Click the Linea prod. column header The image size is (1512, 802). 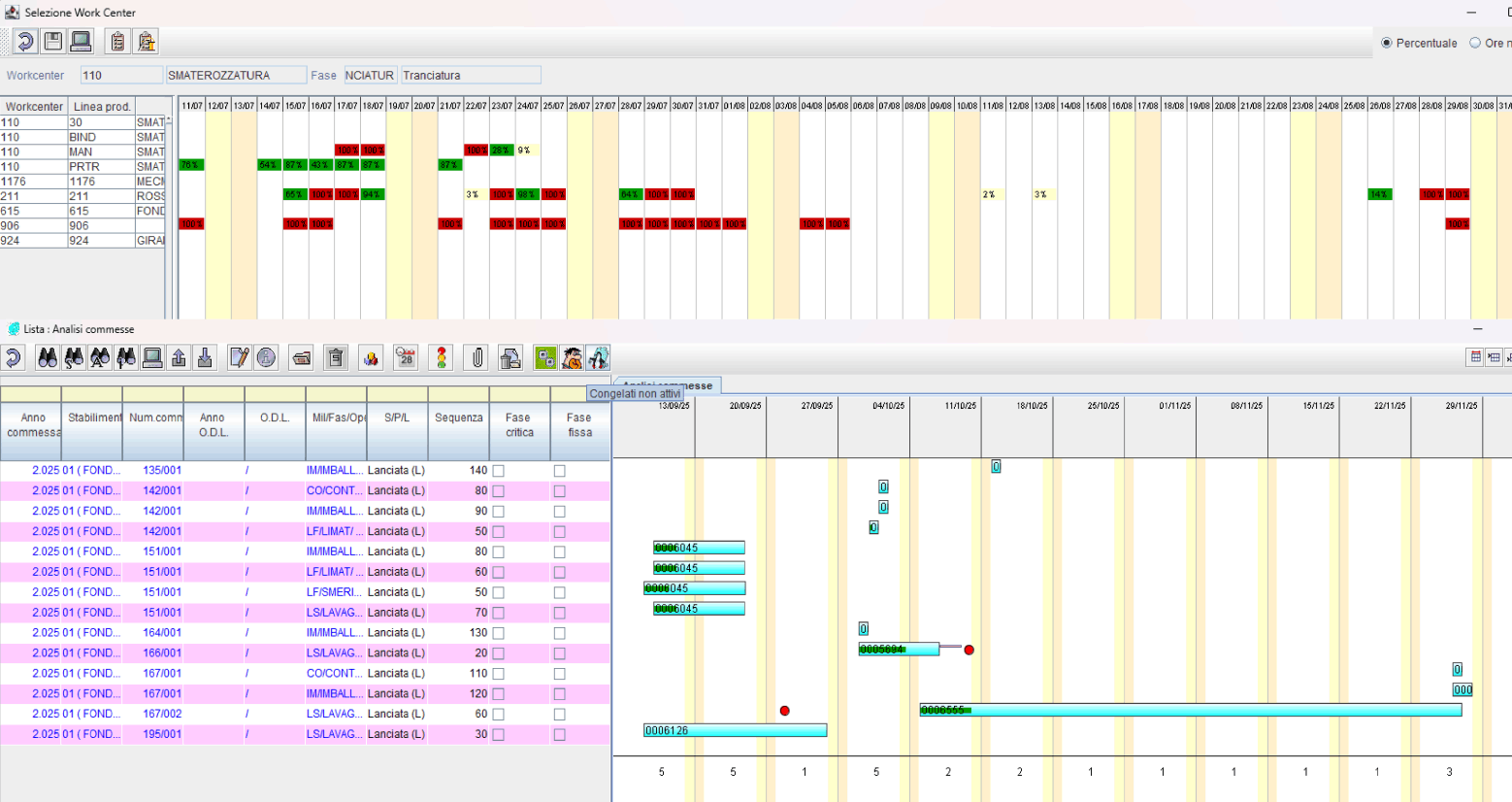[x=101, y=107]
